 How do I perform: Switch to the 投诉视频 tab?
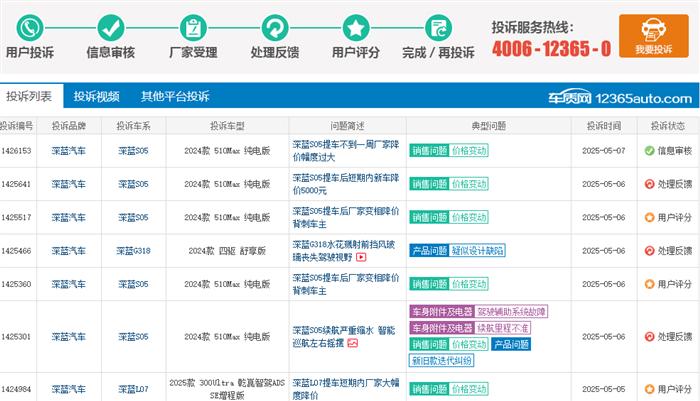point(96,97)
